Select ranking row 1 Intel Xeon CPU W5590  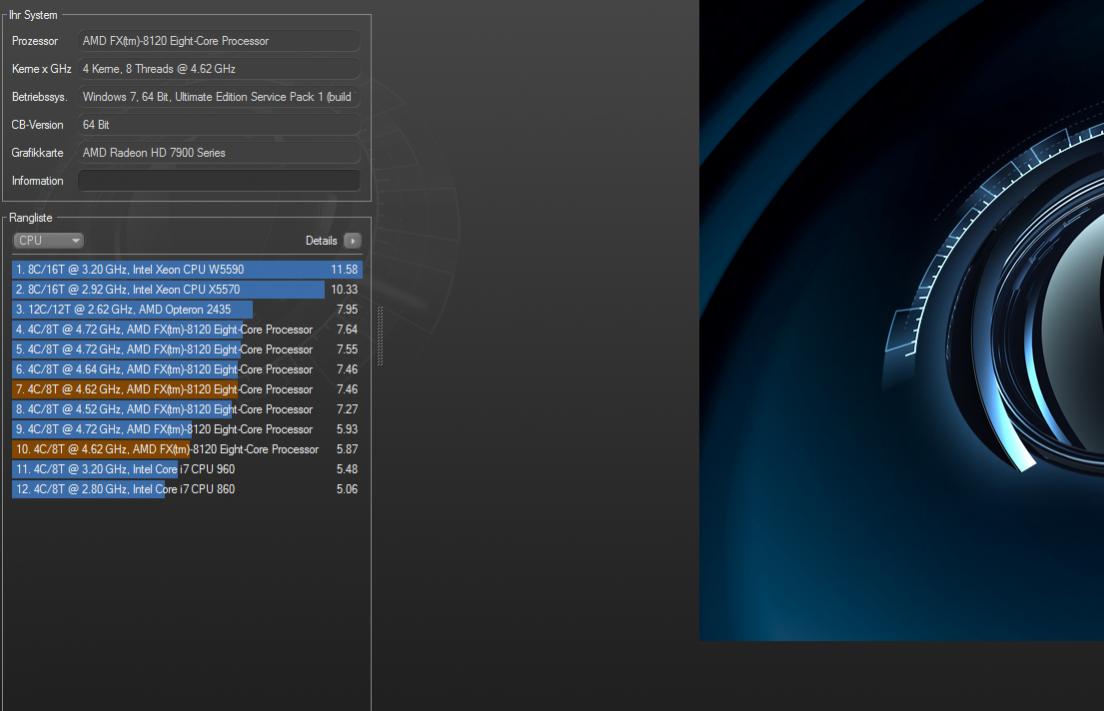point(187,270)
